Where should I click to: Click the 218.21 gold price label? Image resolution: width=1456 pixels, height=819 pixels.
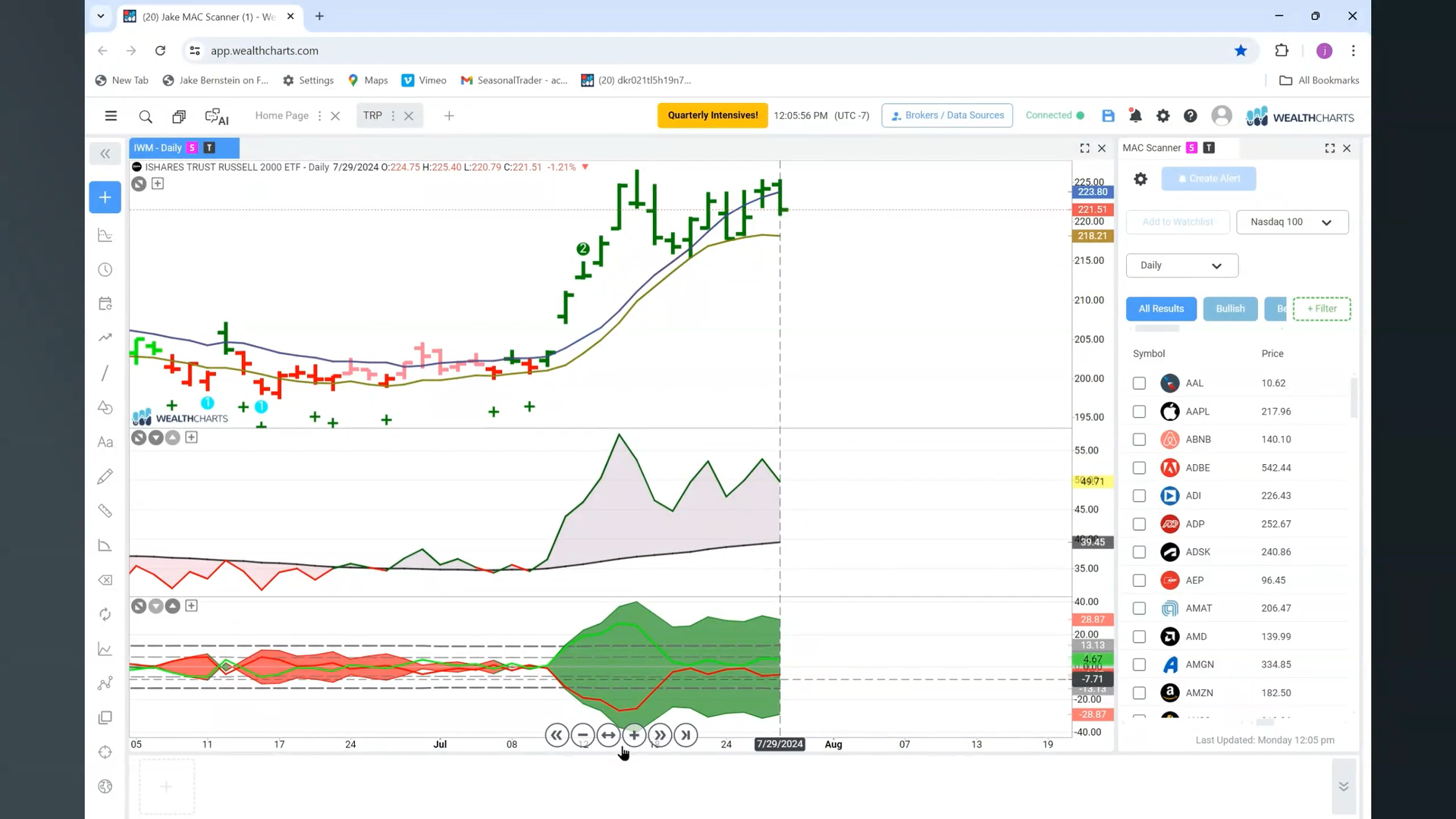click(1092, 236)
